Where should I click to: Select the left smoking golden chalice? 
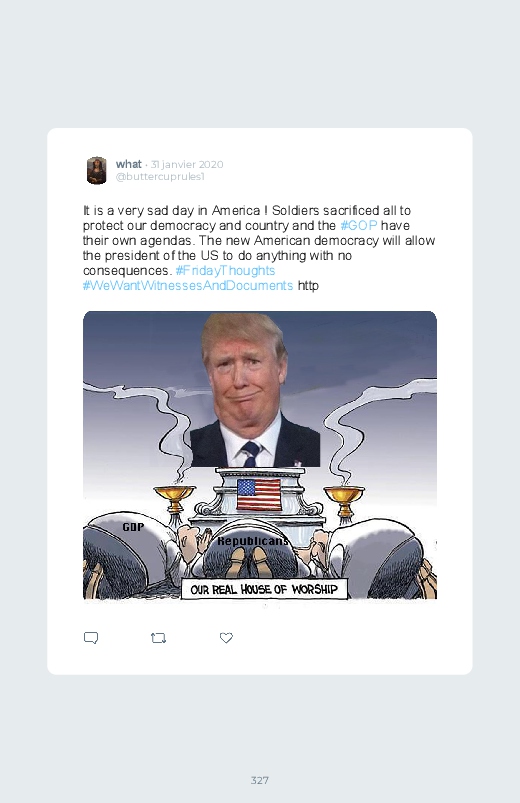click(x=175, y=500)
